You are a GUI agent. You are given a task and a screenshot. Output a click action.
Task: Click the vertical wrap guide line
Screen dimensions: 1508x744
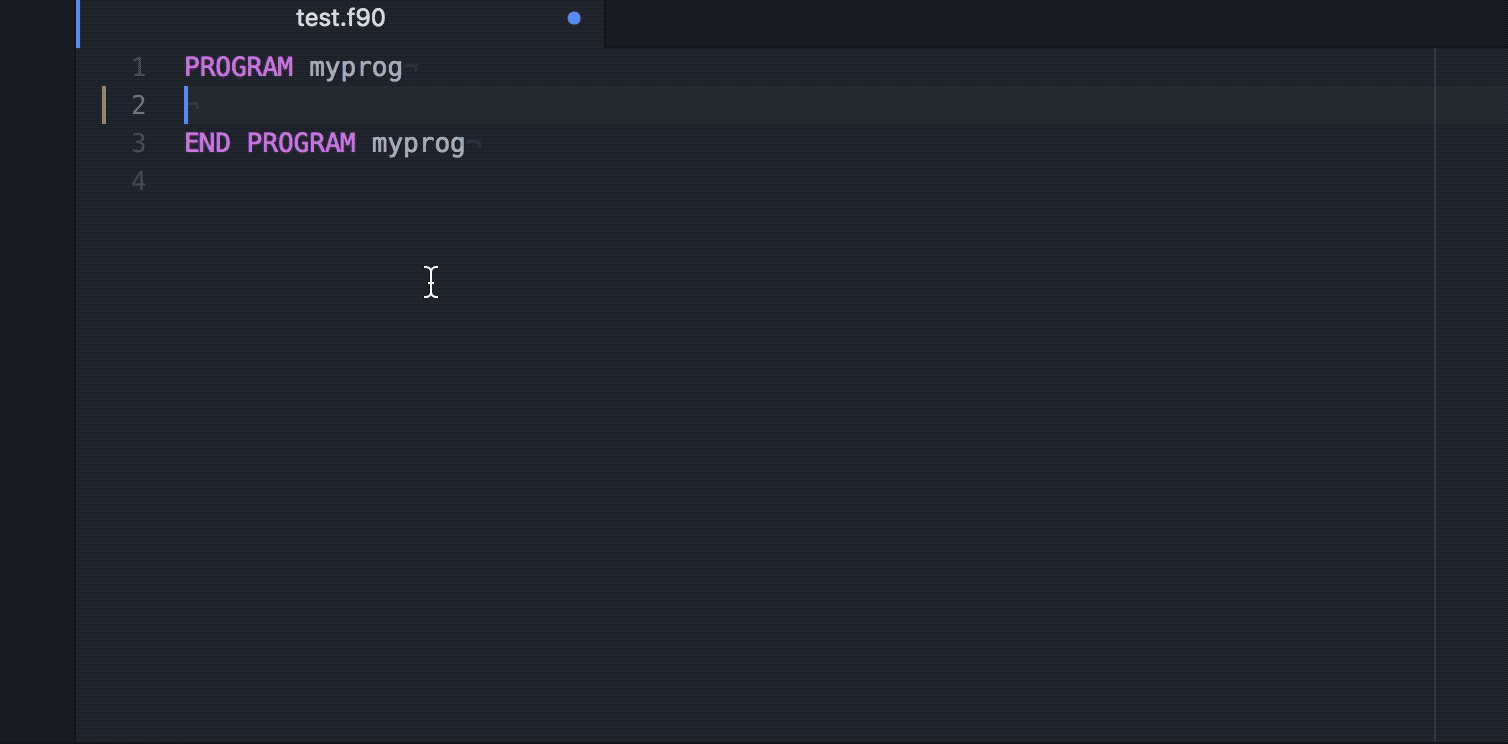pyautogui.click(x=1435, y=400)
